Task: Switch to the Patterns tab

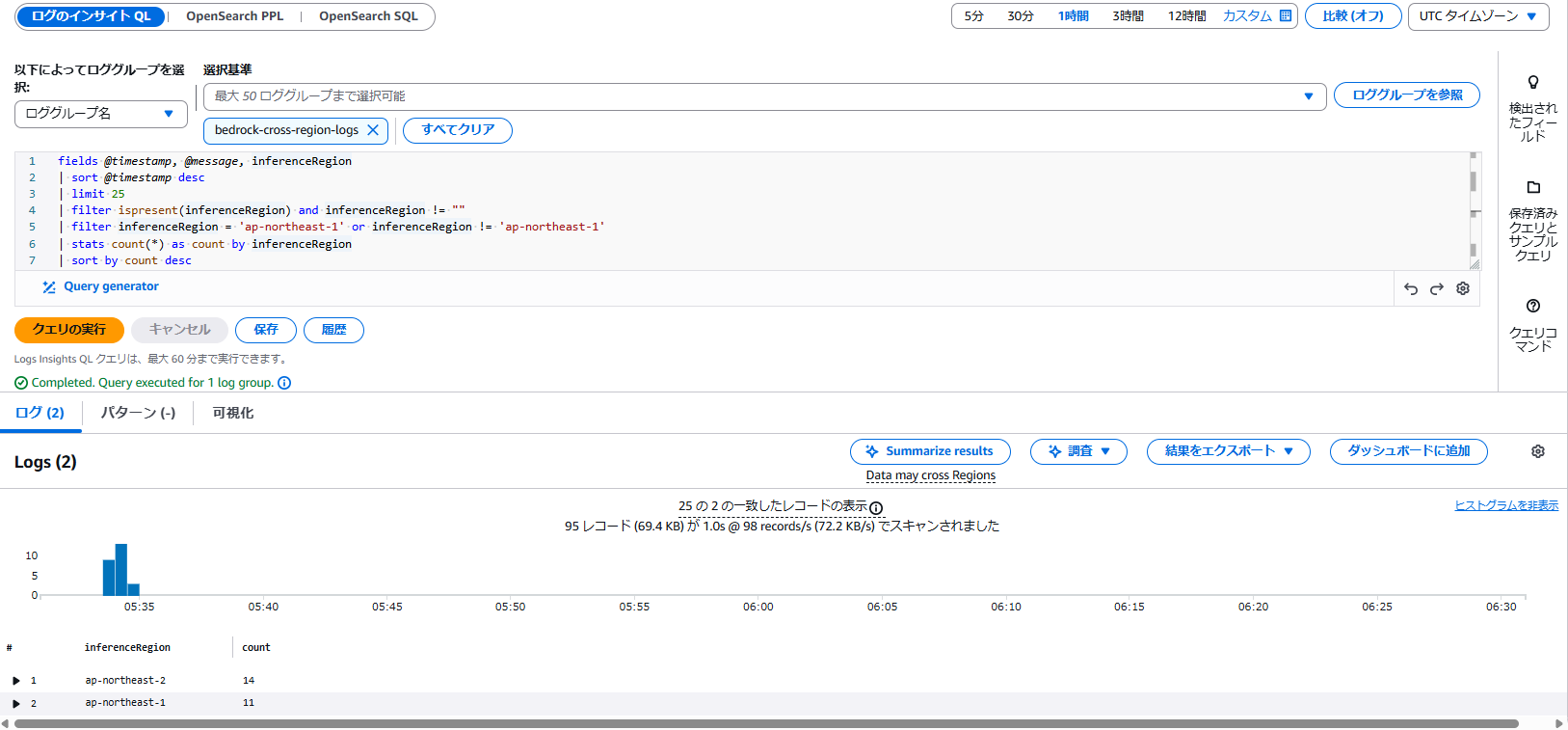Action: pyautogui.click(x=138, y=413)
